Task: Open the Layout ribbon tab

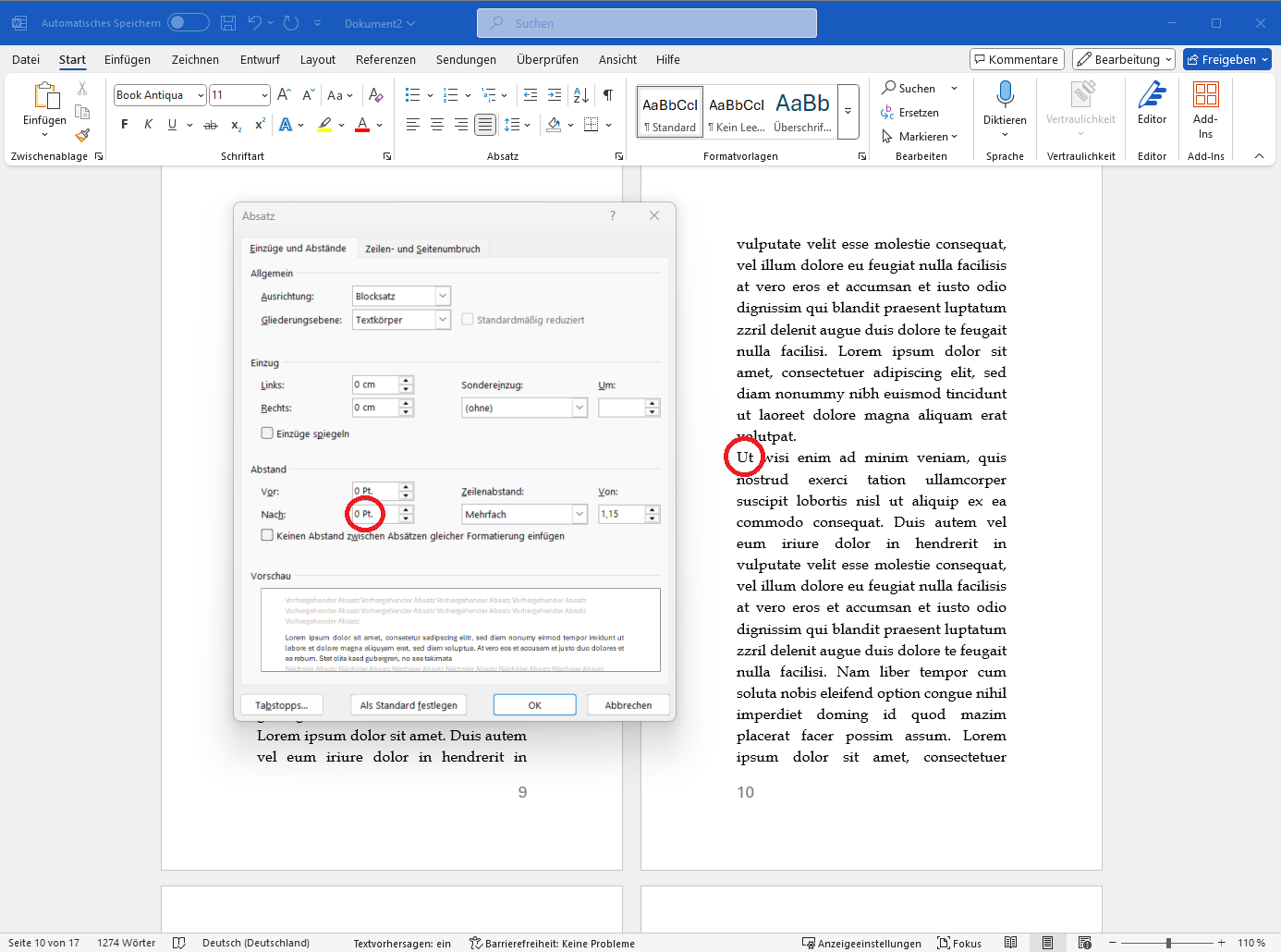Action: 318,59
